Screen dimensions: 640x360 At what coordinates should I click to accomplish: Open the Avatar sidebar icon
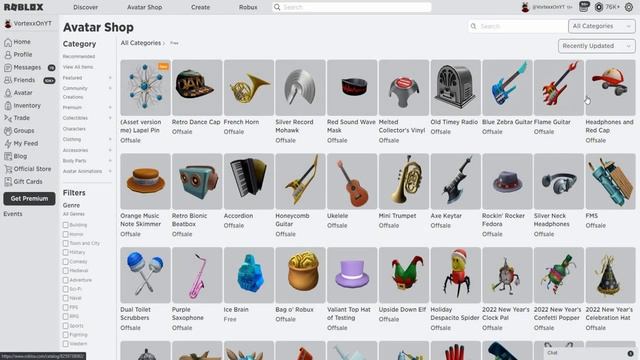8,93
